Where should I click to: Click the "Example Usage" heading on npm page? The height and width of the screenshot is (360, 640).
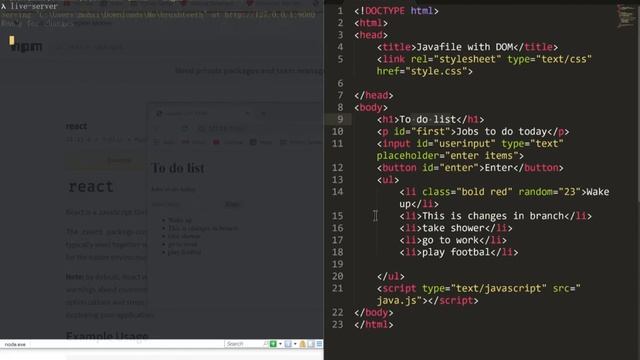click(x=107, y=336)
